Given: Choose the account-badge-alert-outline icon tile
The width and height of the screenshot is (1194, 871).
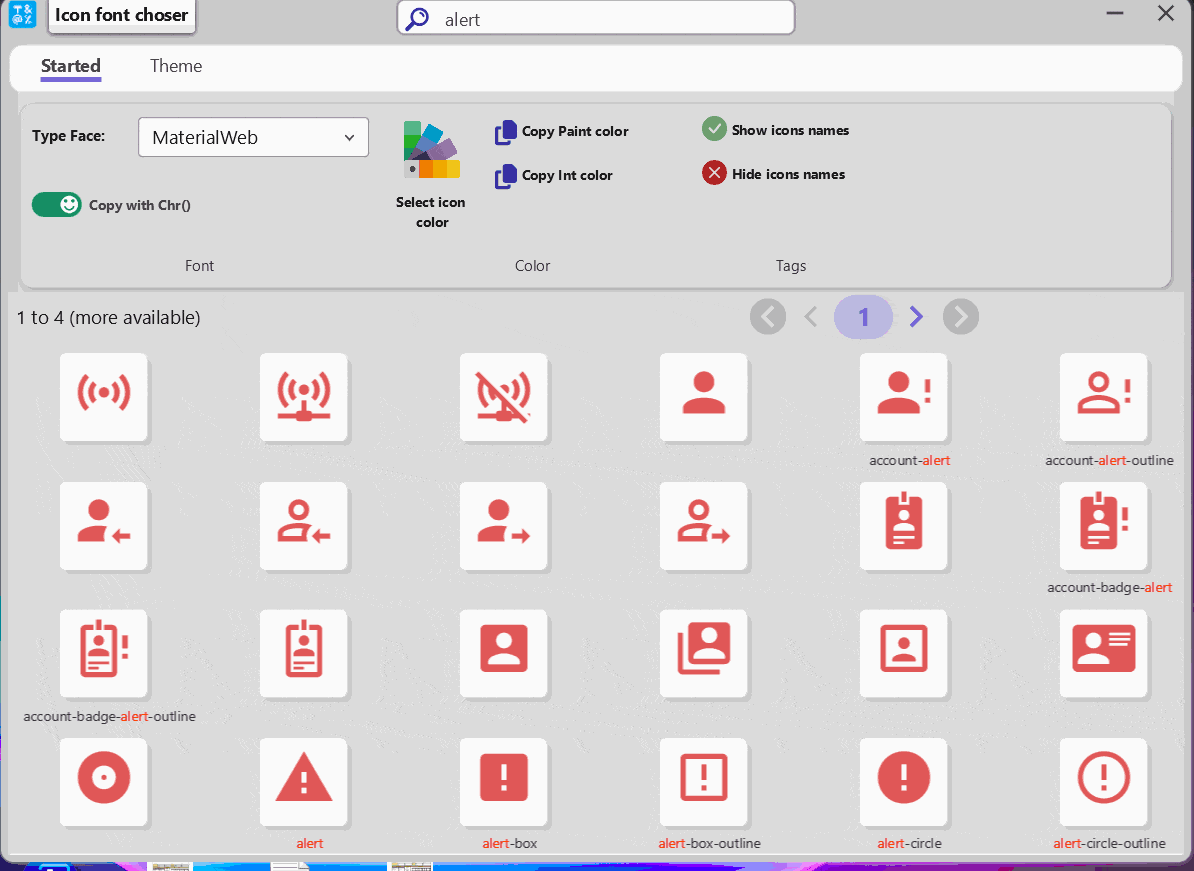Looking at the screenshot, I should 104,653.
